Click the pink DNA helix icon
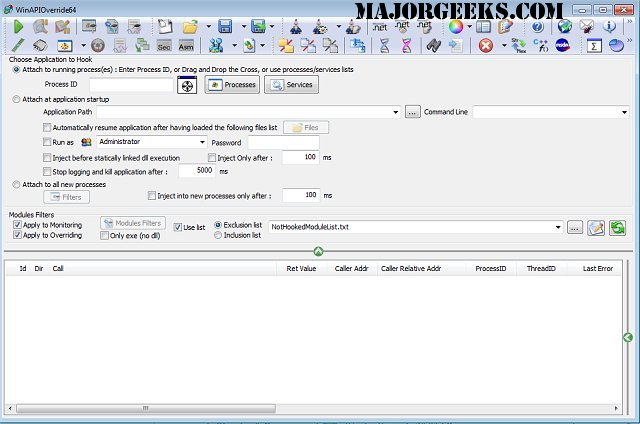The width and height of the screenshot is (640, 424). click(x=407, y=45)
